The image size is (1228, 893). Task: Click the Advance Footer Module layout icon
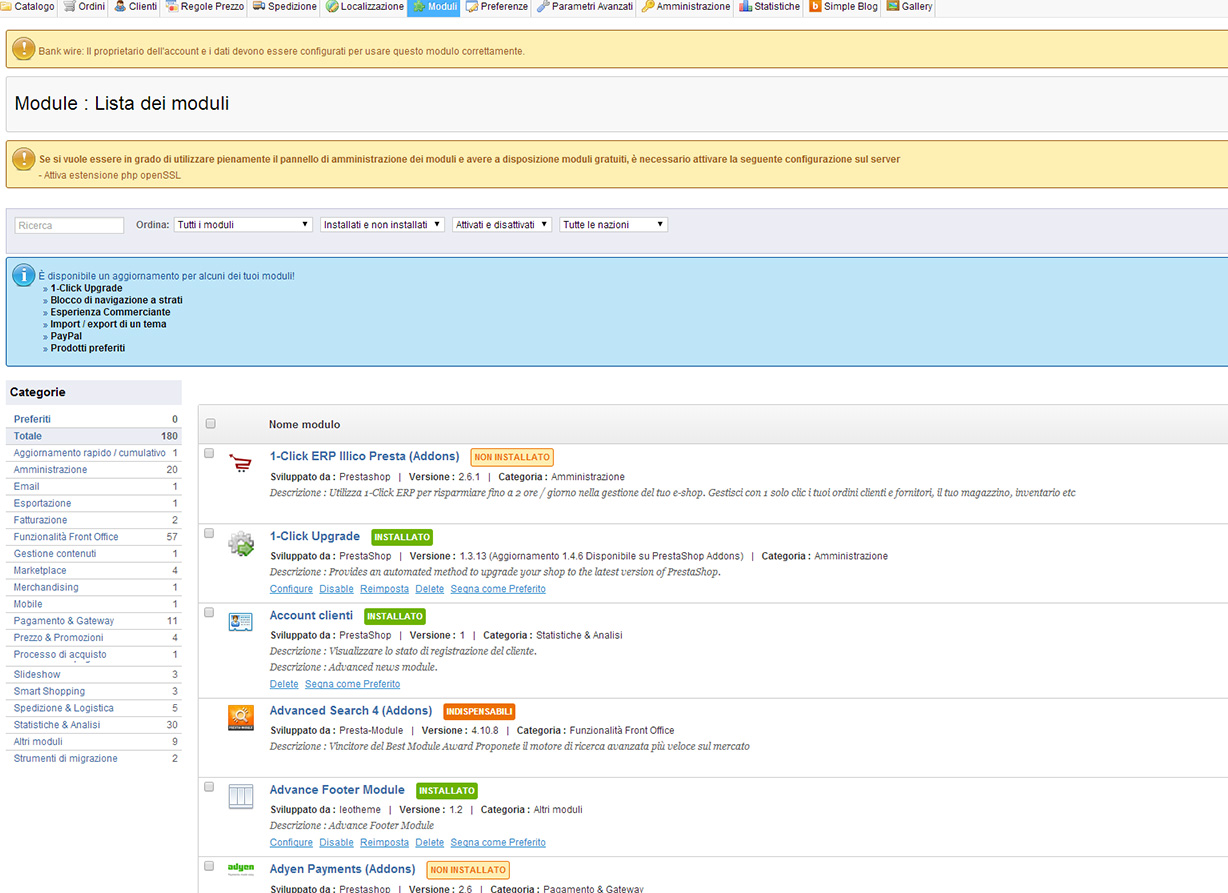click(240, 797)
